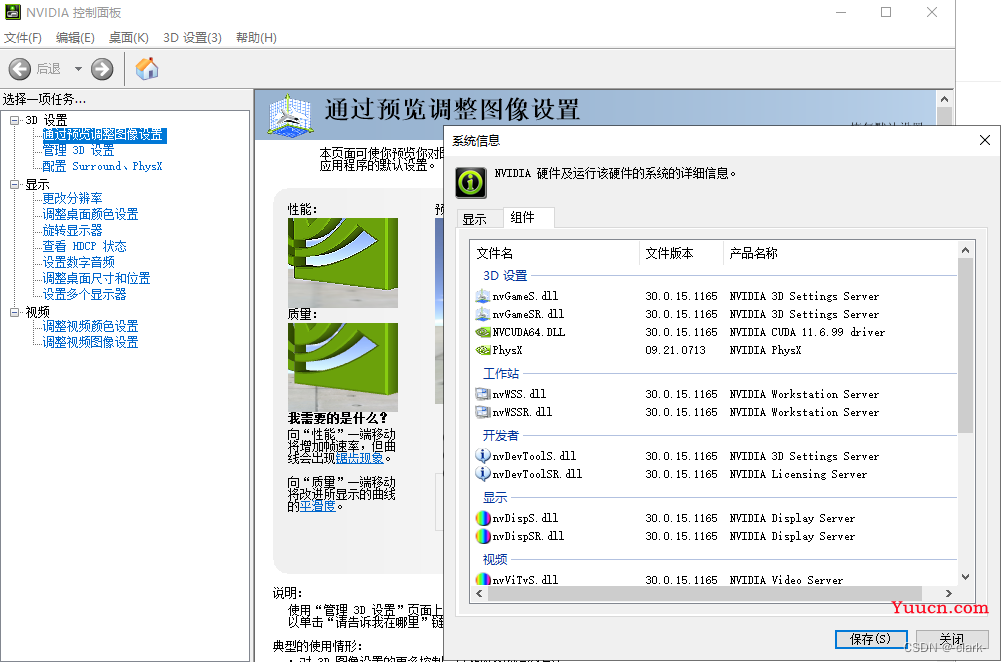
Task: Sort by the 文件名 column header
Action: click(x=554, y=253)
